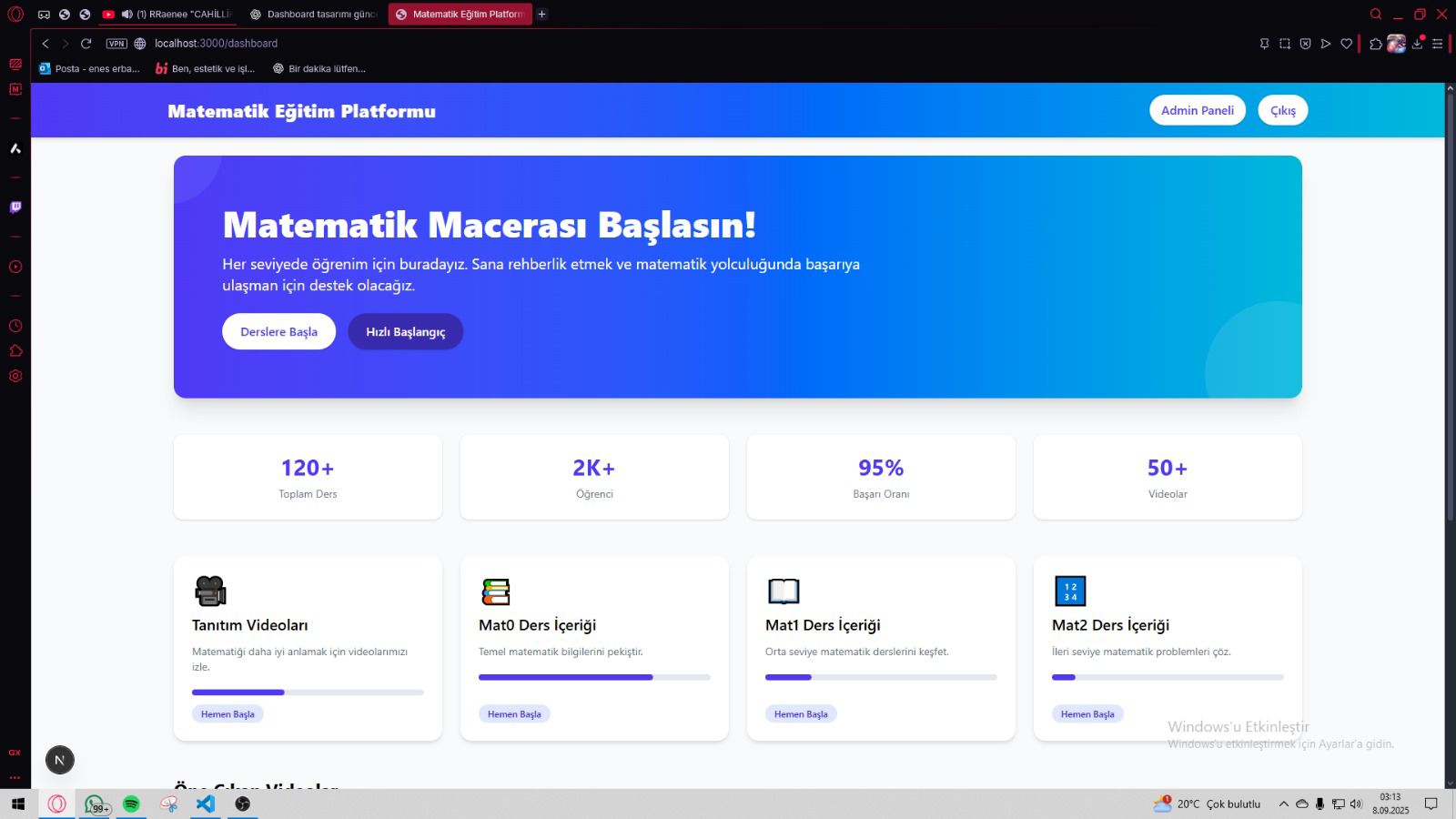Click Hemen Başla on the Mat1 card
This screenshot has width=1456, height=819.
(801, 714)
